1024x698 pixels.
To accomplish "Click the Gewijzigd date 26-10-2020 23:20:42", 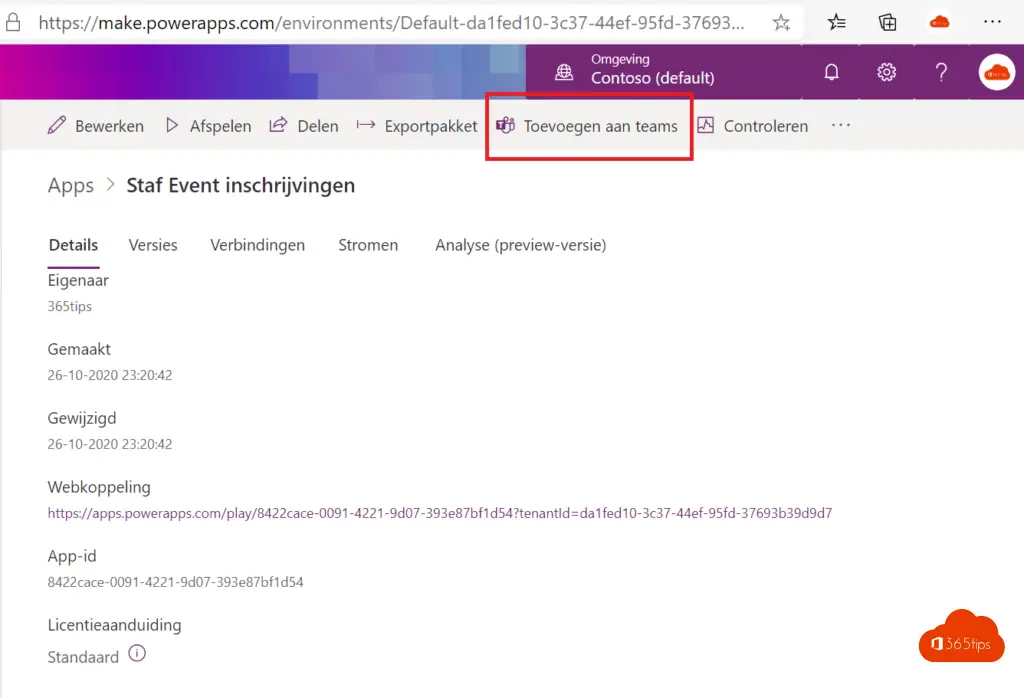I will pyautogui.click(x=110, y=444).
